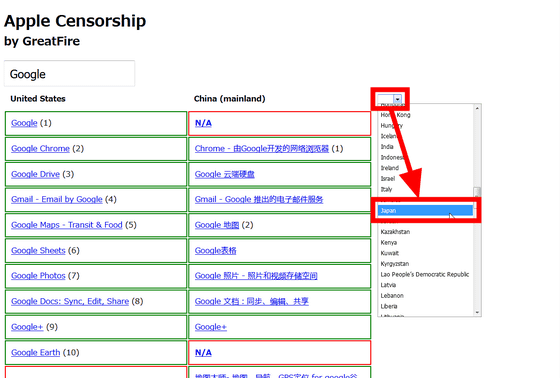Open the China Google 地图 link

point(217,225)
